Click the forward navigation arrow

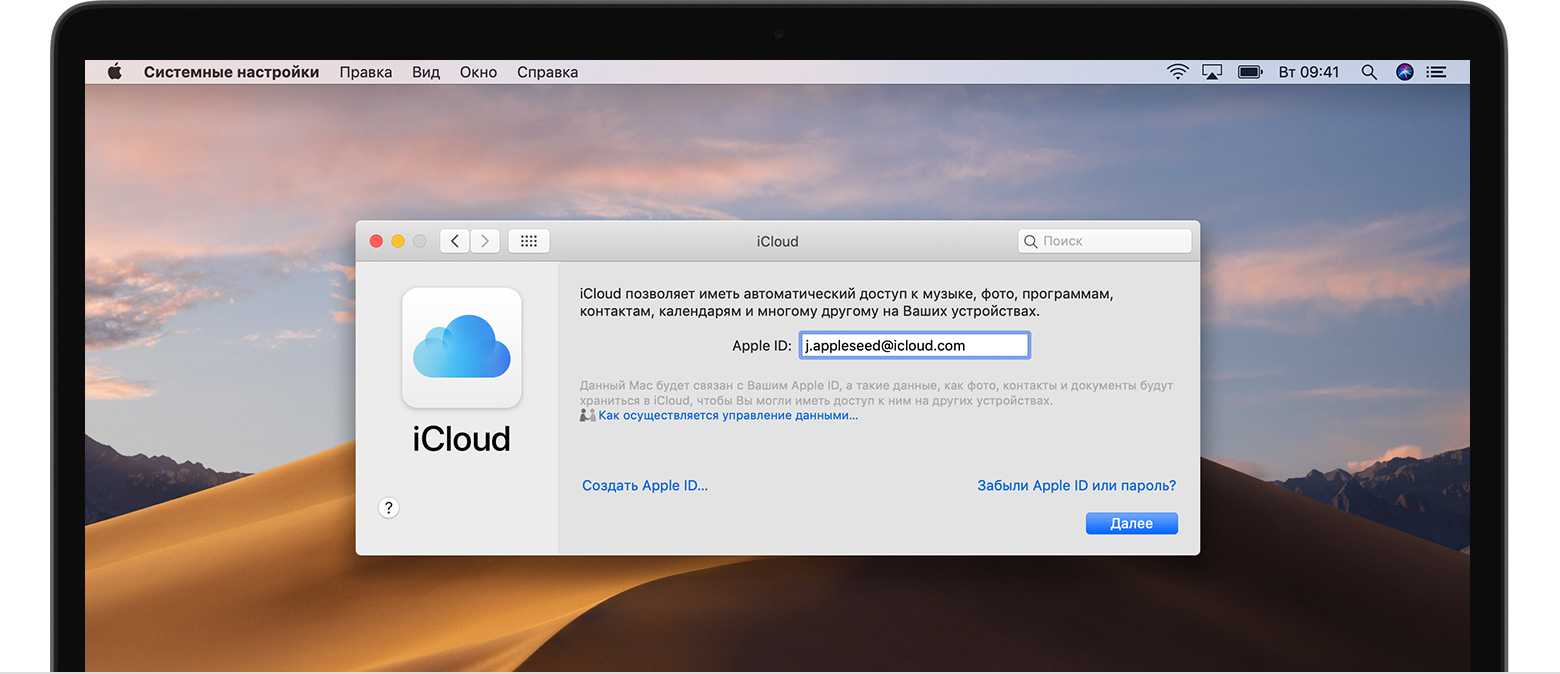(x=485, y=241)
